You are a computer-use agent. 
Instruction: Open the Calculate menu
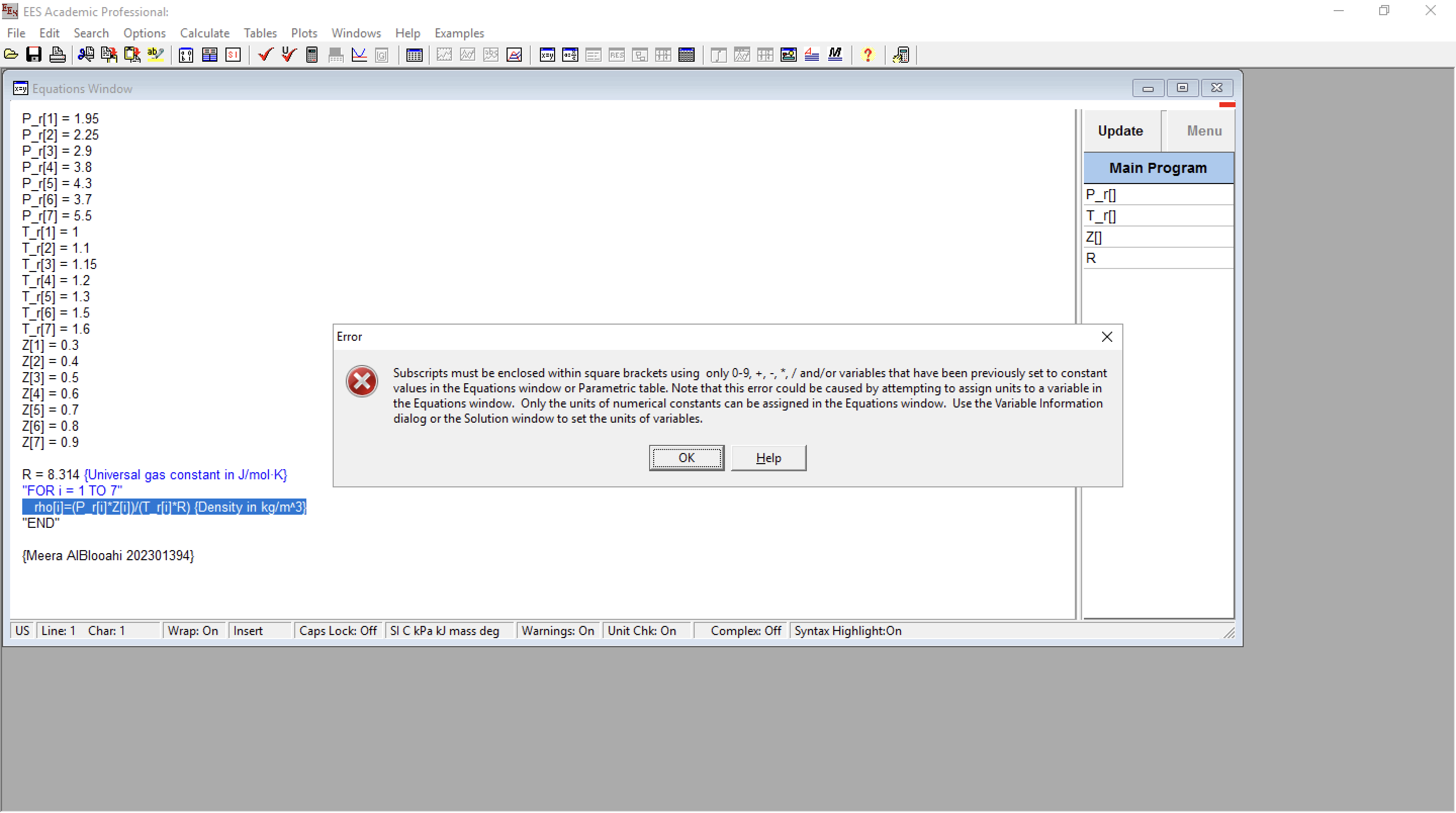(x=205, y=33)
